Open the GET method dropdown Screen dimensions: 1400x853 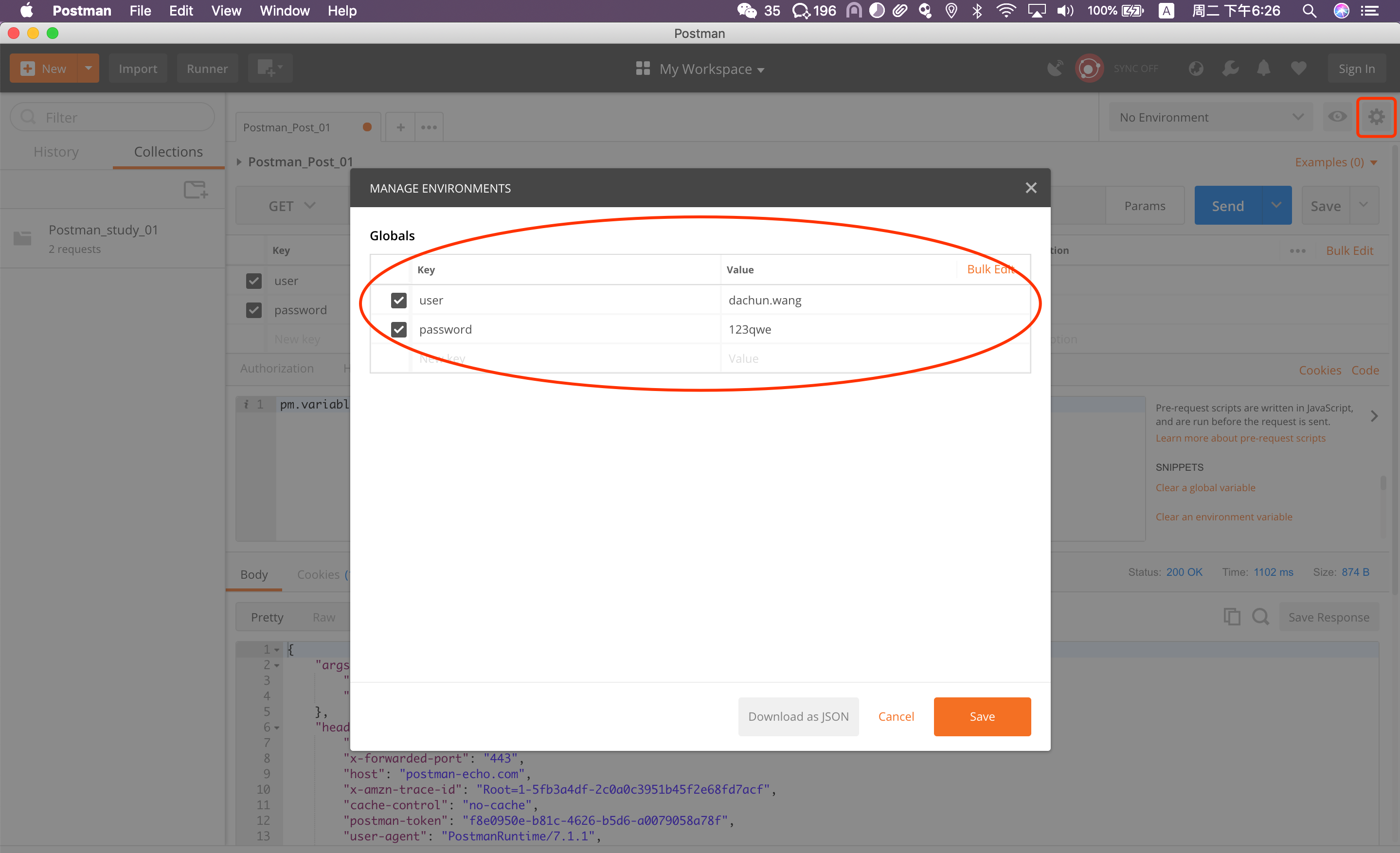292,206
